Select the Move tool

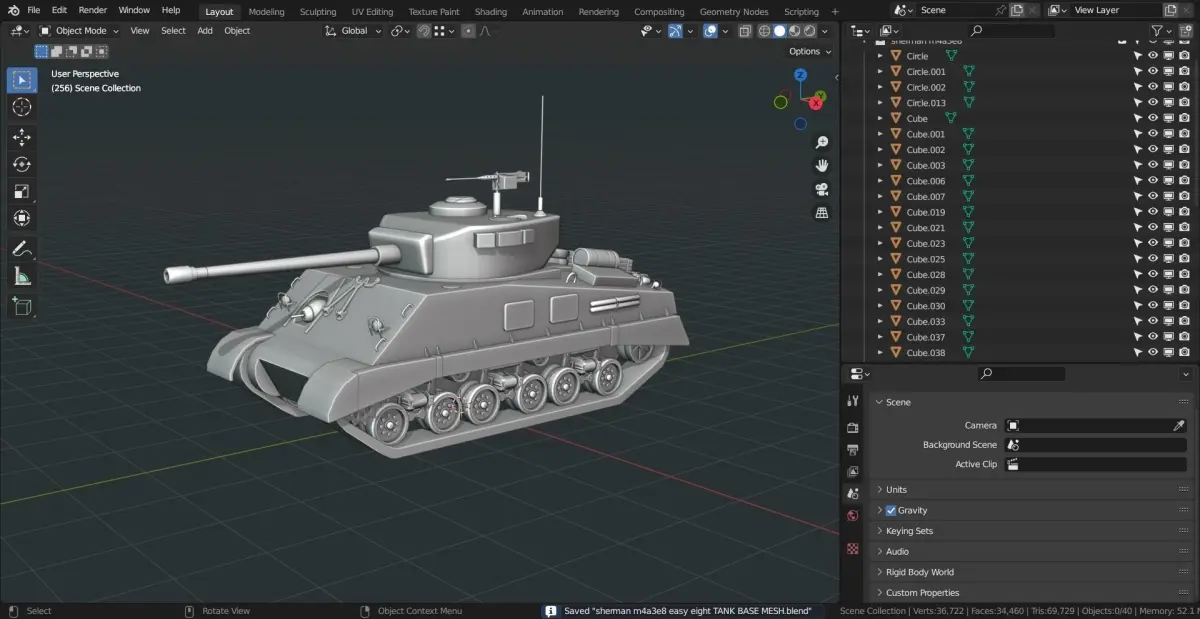click(22, 138)
